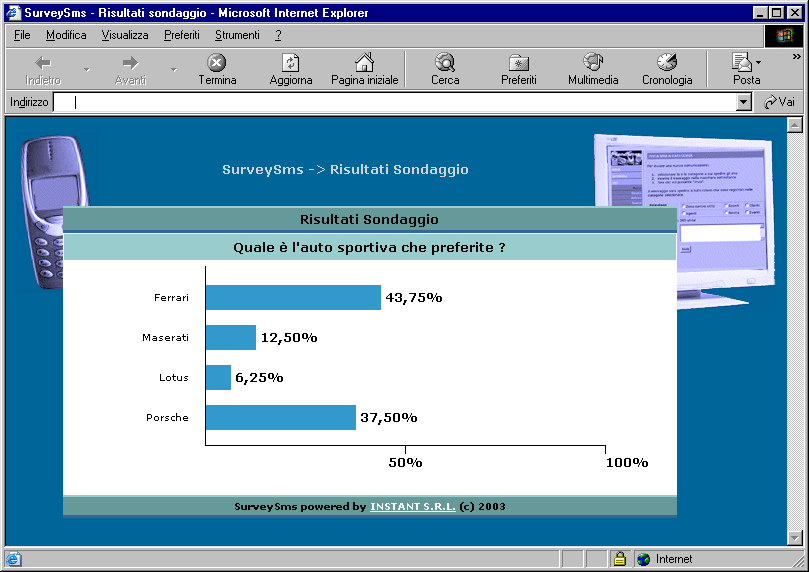Open the Indietro history dropdown arrow
This screenshot has width=809, height=572.
(x=87, y=70)
